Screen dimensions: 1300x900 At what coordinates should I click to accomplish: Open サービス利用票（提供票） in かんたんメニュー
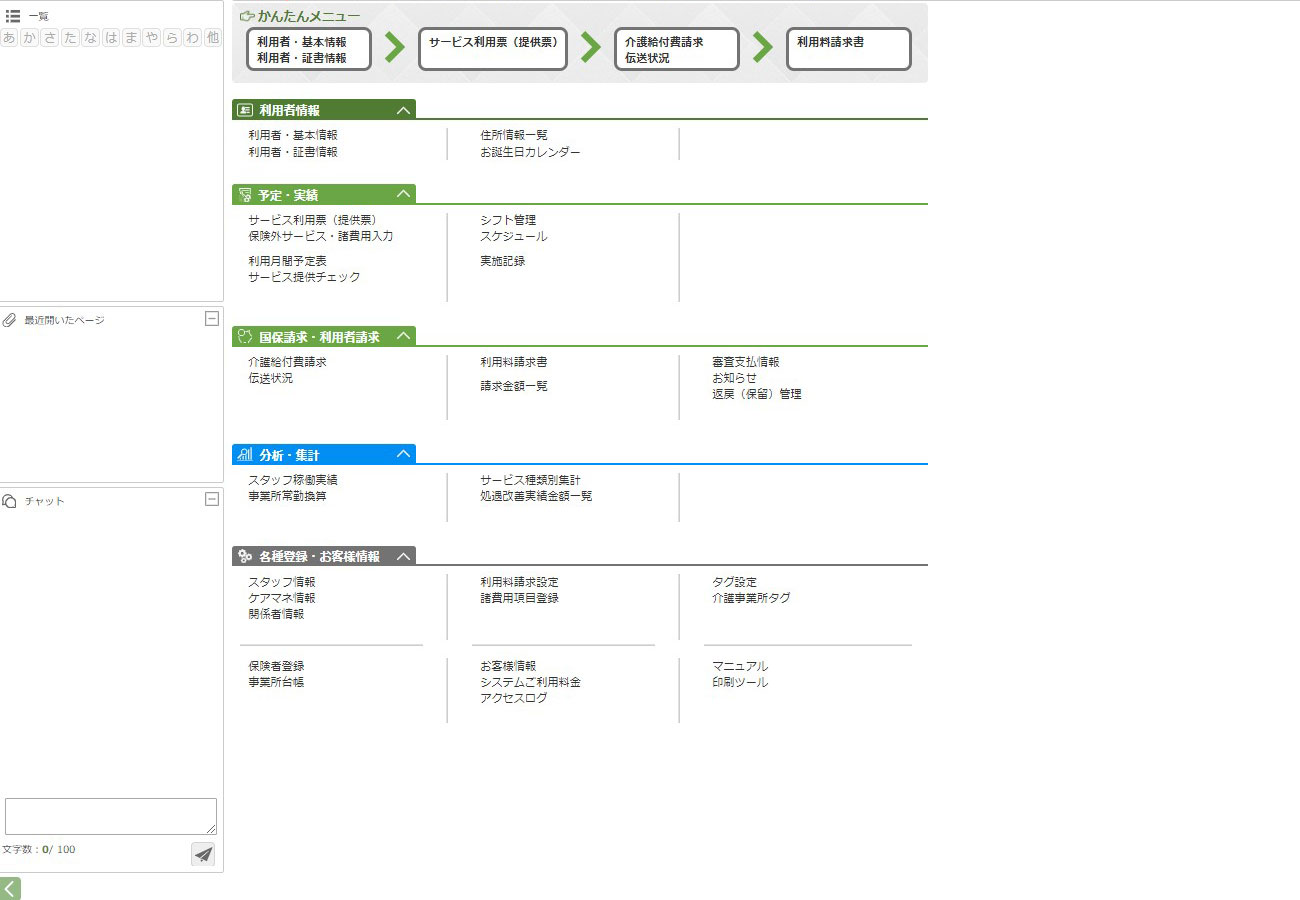pos(493,49)
